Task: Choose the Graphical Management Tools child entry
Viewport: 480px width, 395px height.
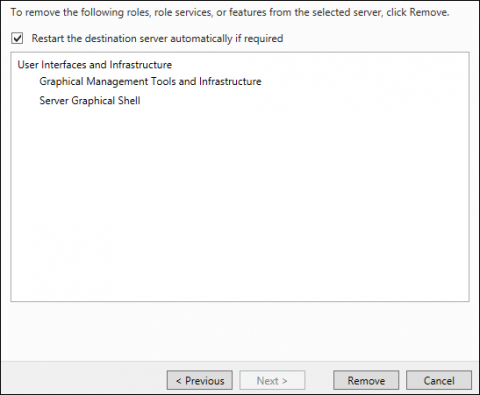Action: 150,82
